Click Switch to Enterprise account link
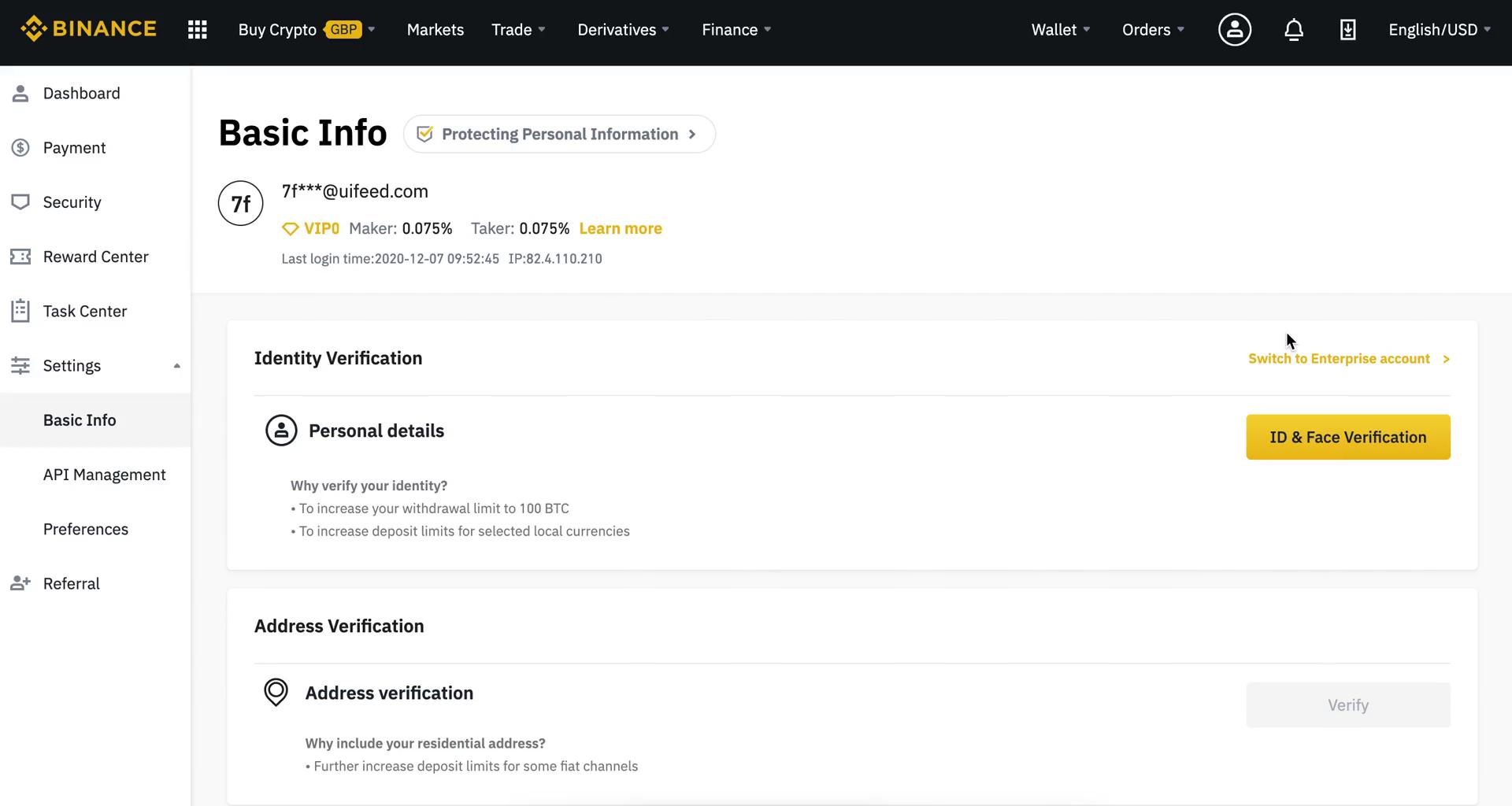Viewport: 1512px width, 806px height. [1349, 359]
